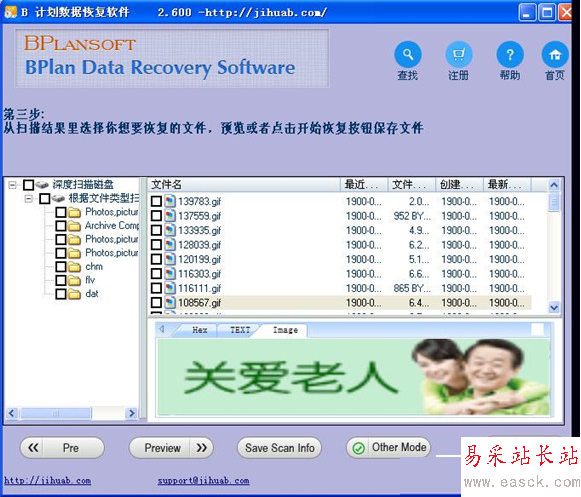The width and height of the screenshot is (581, 497).
Task: Click the Preview button
Action: (171, 448)
